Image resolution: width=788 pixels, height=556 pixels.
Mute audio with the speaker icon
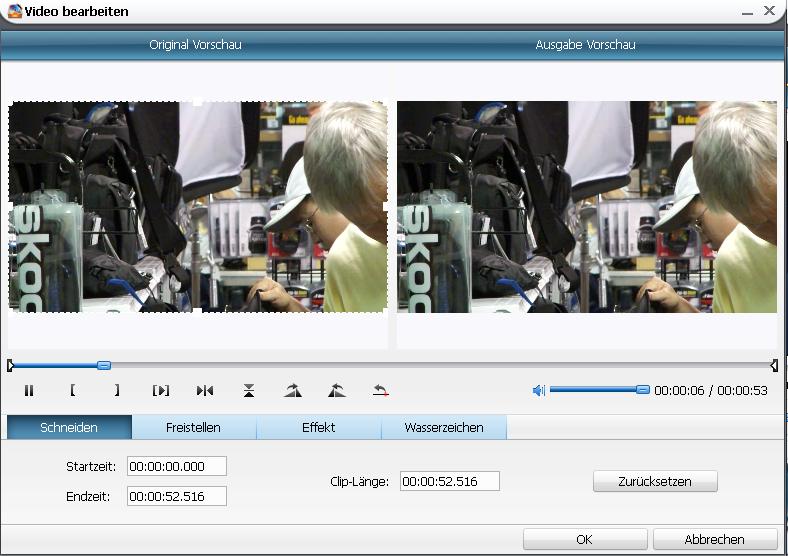pos(539,391)
